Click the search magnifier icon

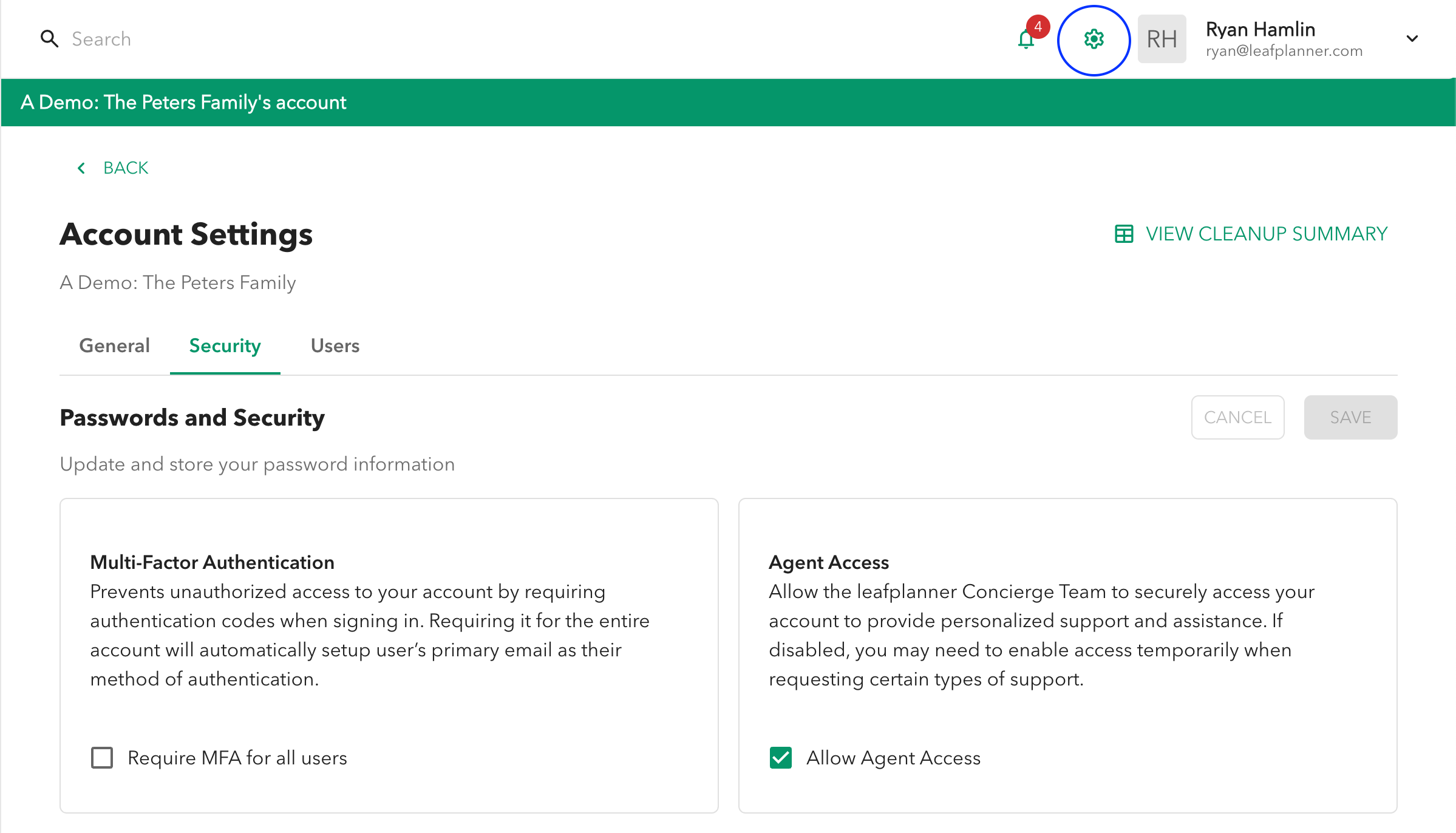(x=49, y=39)
